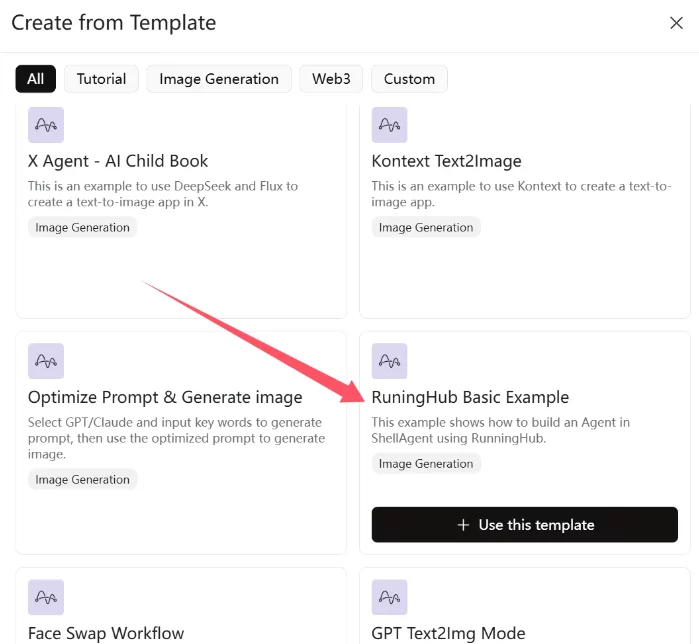Click Image Generation tag under Optimize Prompt card

click(x=82, y=480)
